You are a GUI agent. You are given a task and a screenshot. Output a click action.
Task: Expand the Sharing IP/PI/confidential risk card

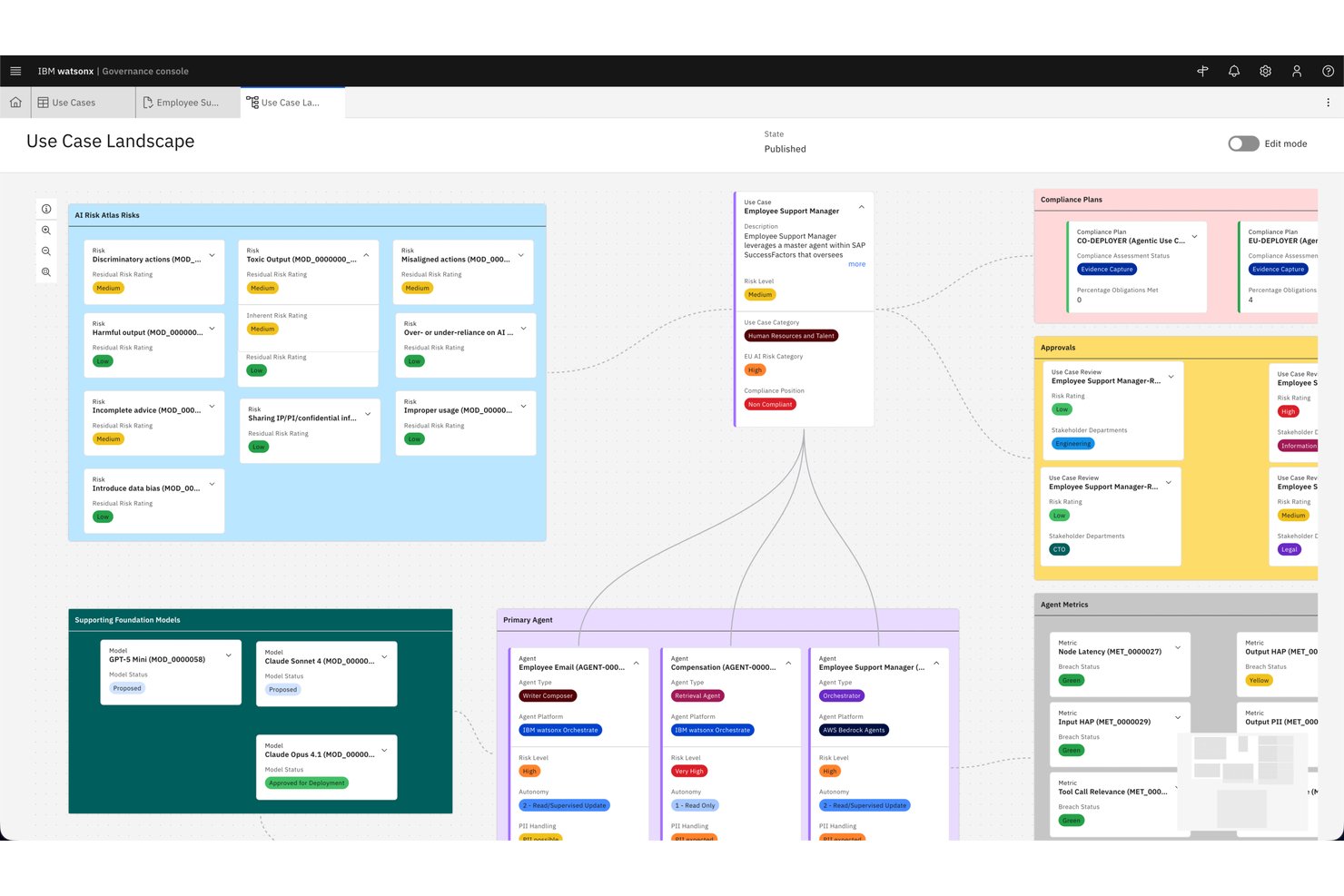tap(368, 414)
